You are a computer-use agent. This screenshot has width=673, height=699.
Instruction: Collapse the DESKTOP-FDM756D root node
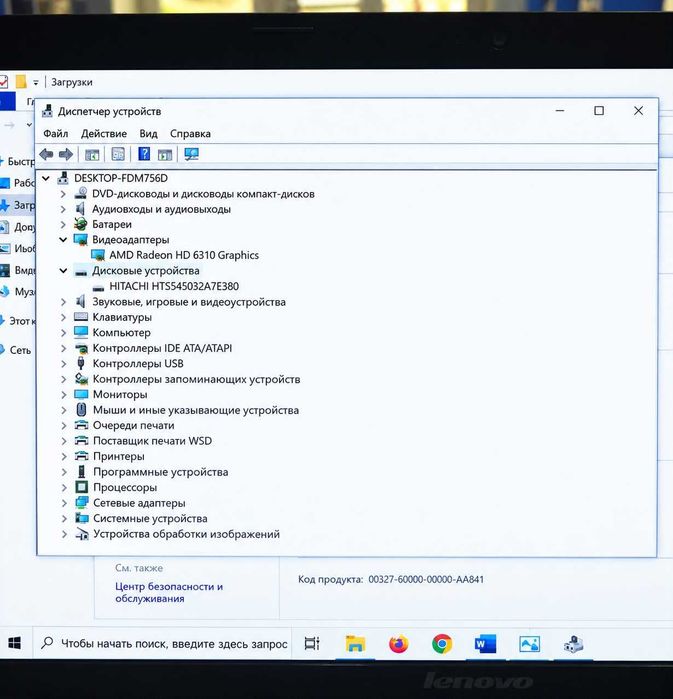pos(46,178)
